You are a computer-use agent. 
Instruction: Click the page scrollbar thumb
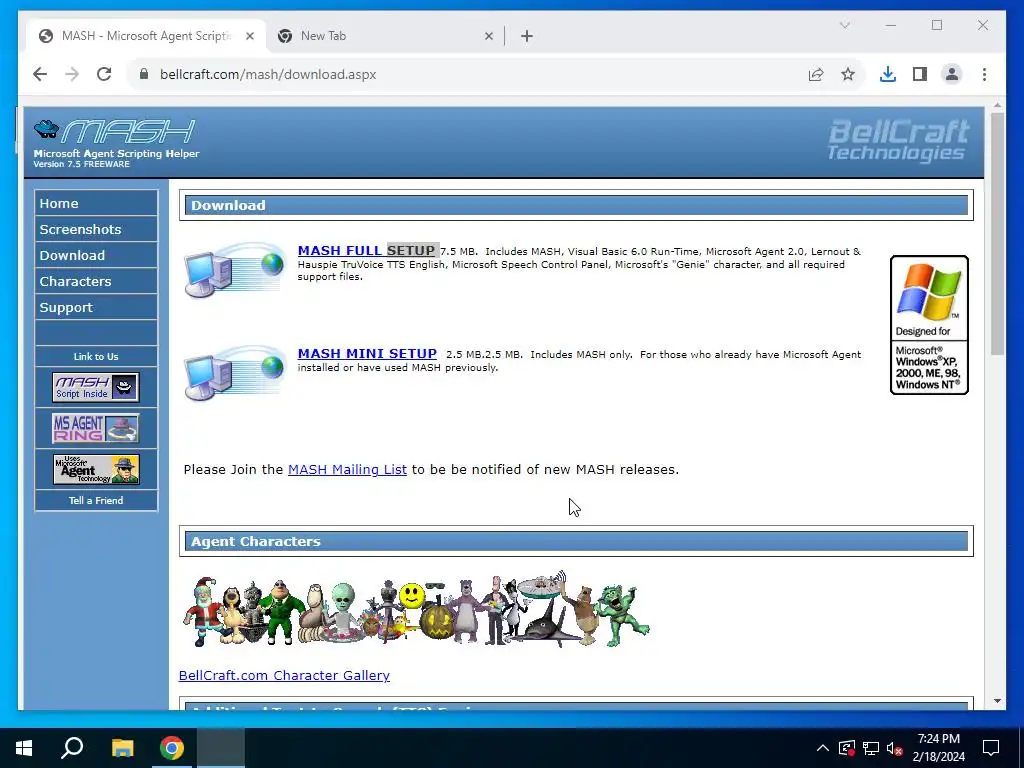point(997,234)
